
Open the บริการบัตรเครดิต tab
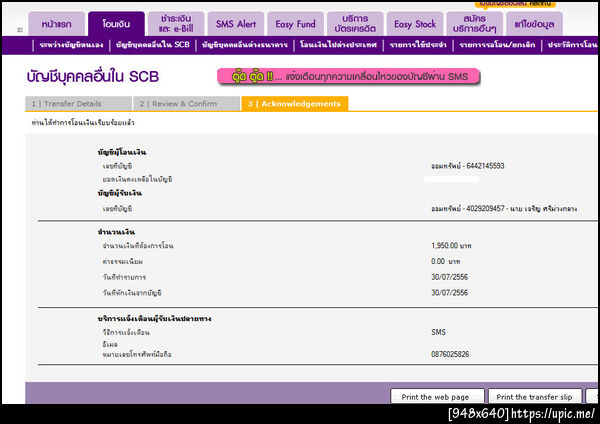click(355, 24)
